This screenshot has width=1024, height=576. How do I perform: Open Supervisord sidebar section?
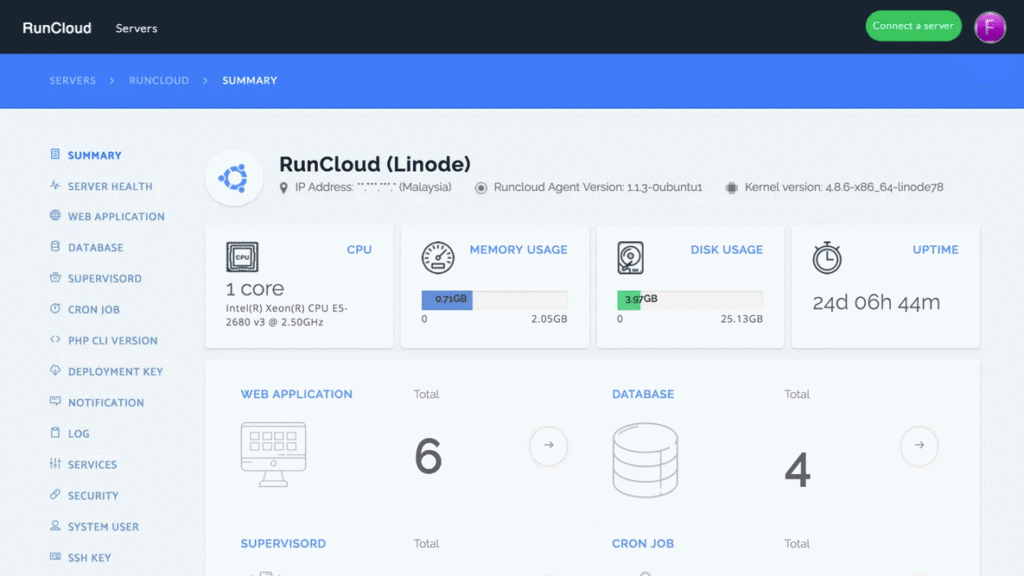pyautogui.click(x=104, y=279)
